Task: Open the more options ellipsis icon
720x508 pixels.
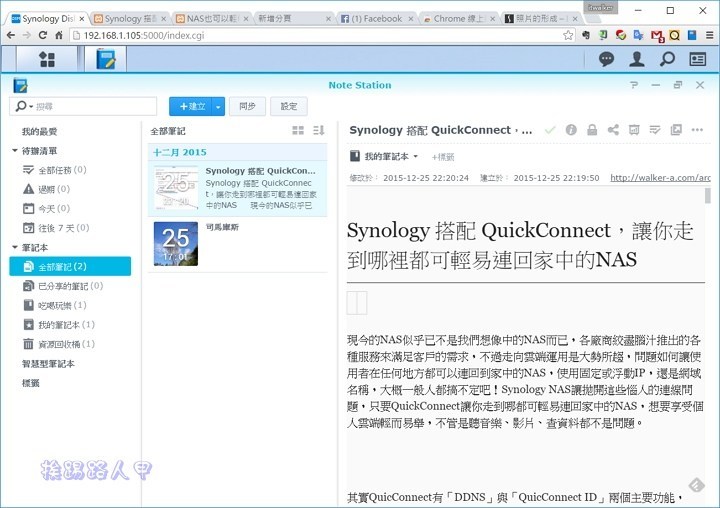Action: 697,130
